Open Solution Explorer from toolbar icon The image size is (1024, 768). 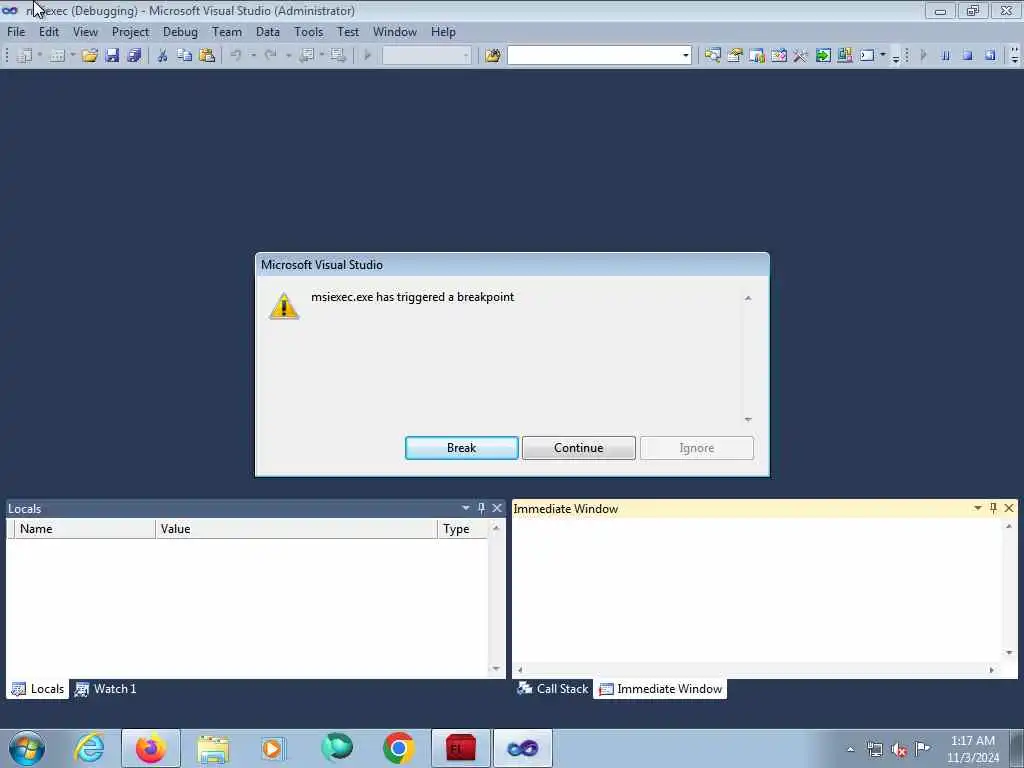(x=712, y=56)
